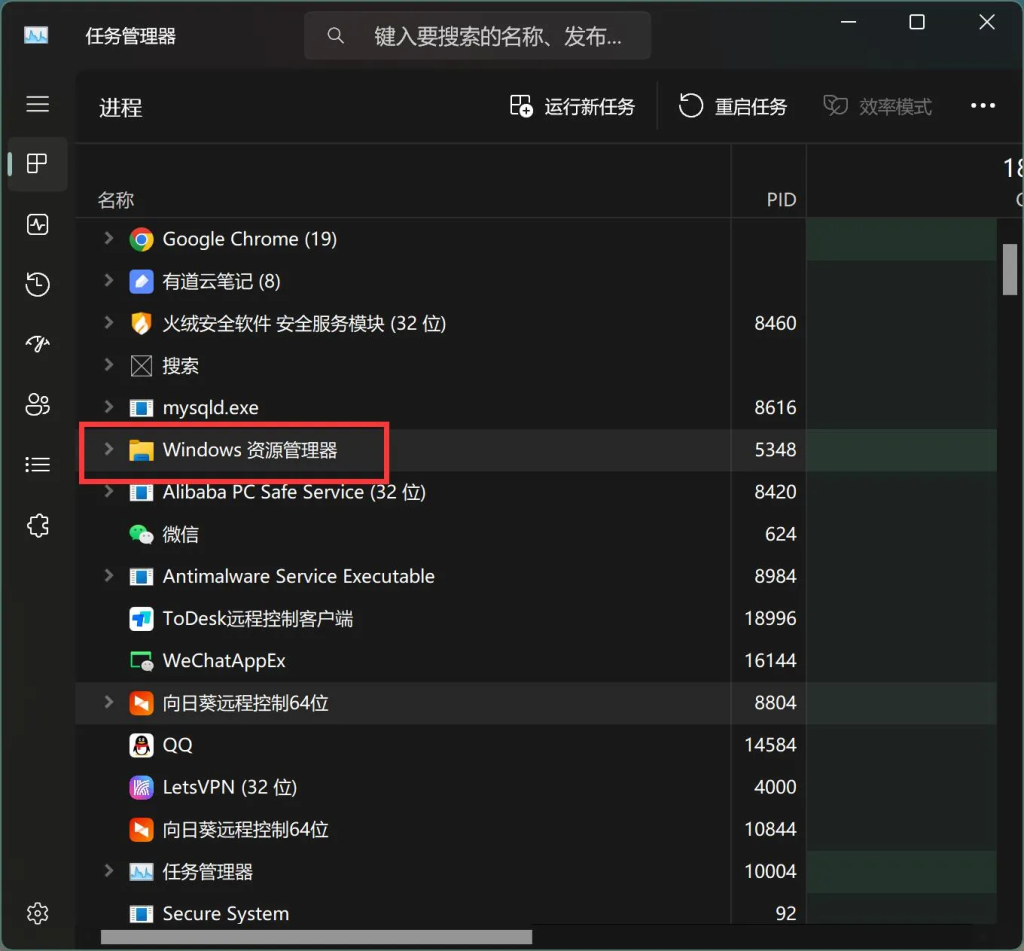1024x951 pixels.
Task: Click the 微信 process icon
Action: (x=141, y=534)
